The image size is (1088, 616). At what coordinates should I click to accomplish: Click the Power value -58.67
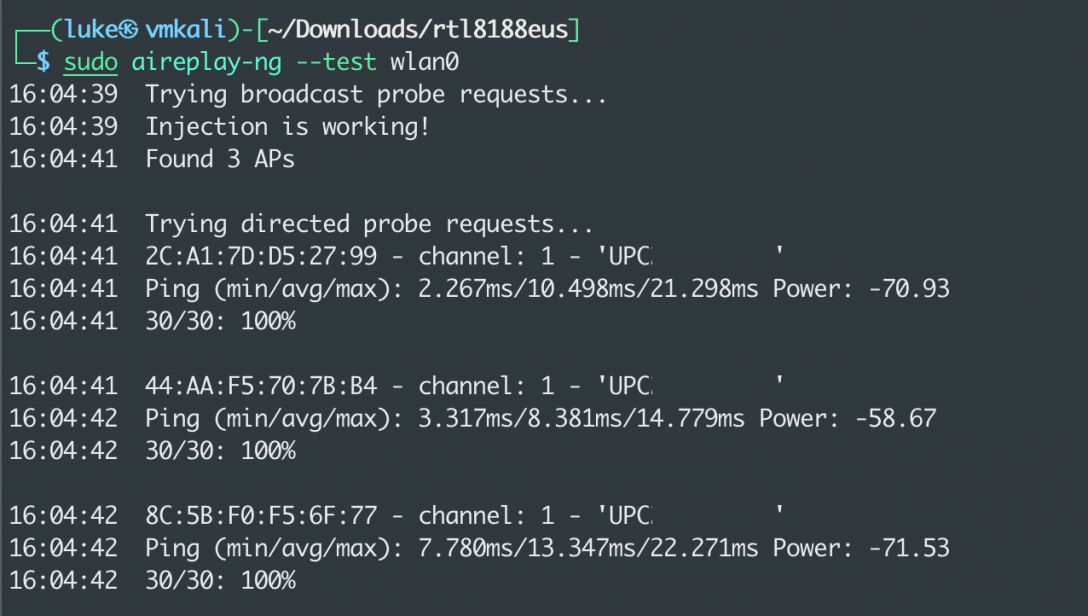895,418
